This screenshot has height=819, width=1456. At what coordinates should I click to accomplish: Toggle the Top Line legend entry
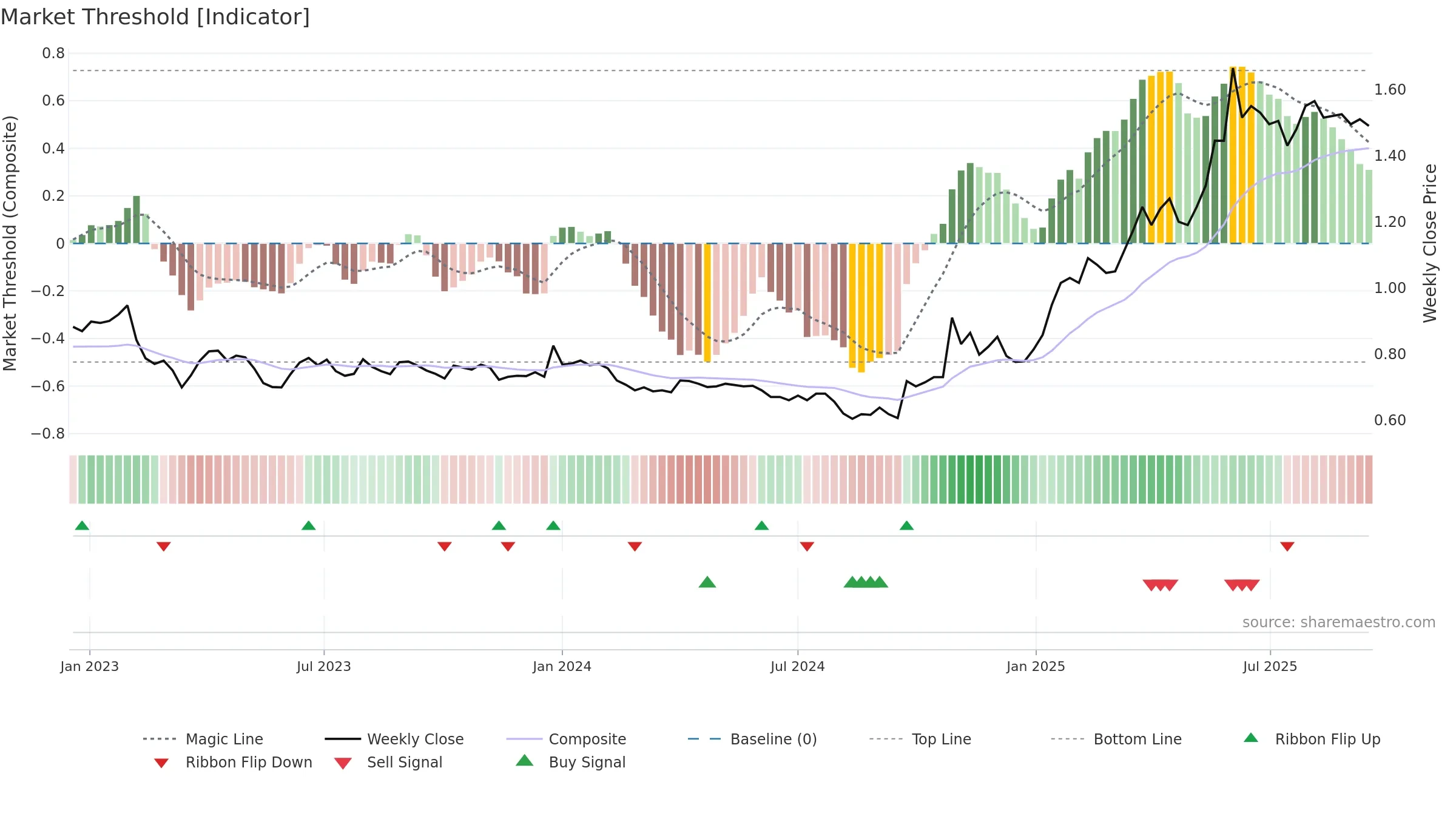920,739
